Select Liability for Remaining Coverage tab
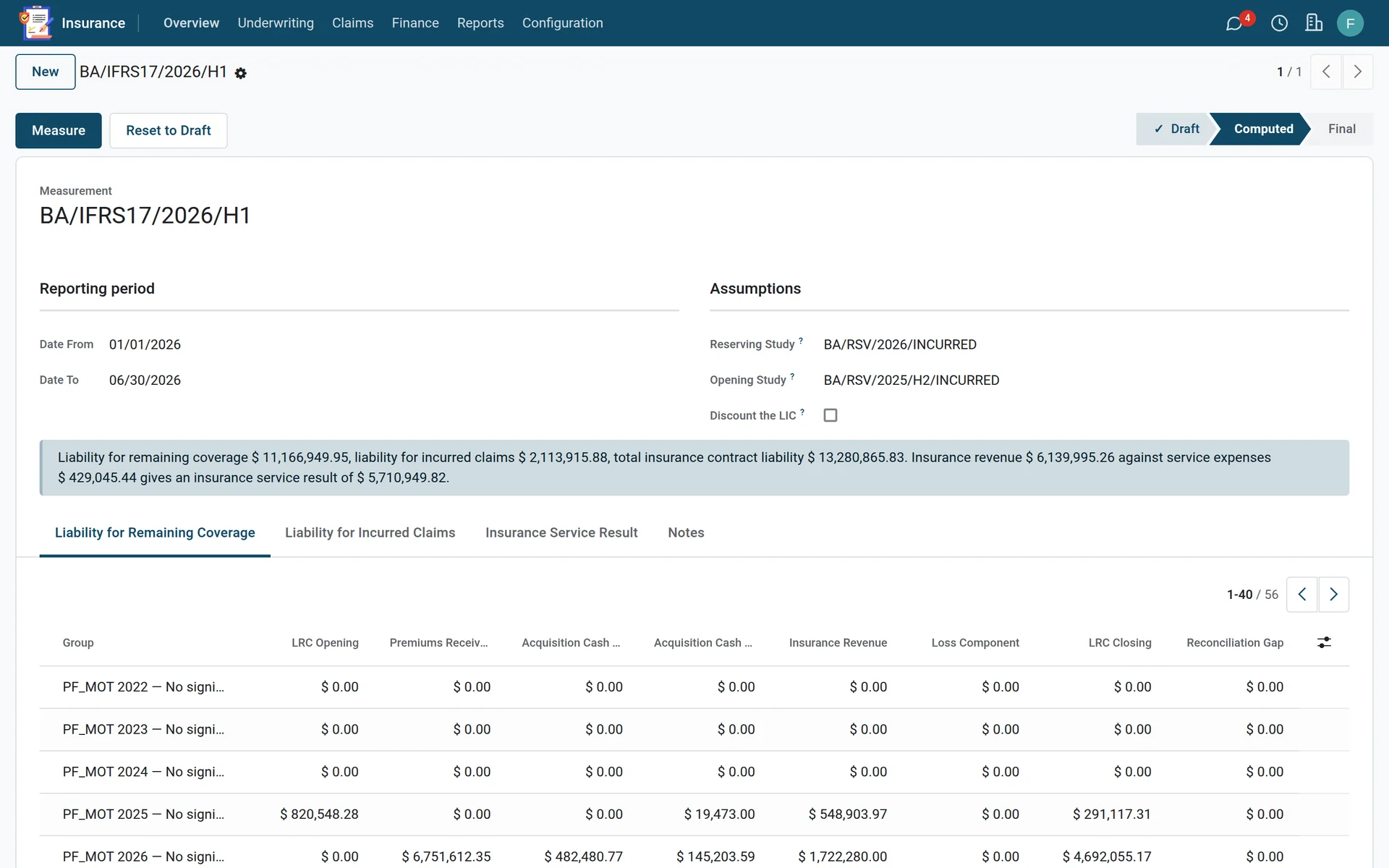This screenshot has height=868, width=1389. point(155,533)
